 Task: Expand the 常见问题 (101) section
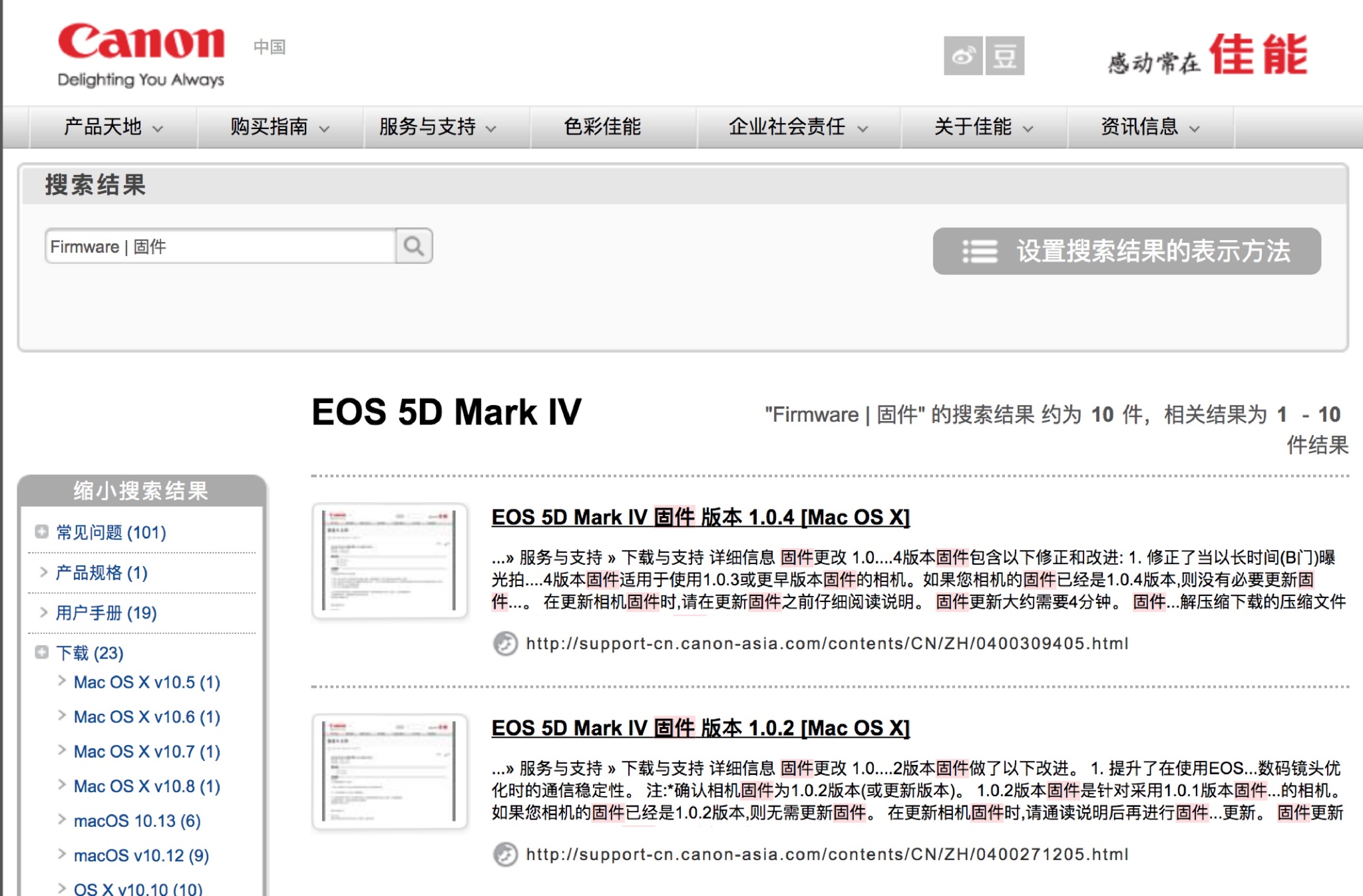[x=41, y=532]
